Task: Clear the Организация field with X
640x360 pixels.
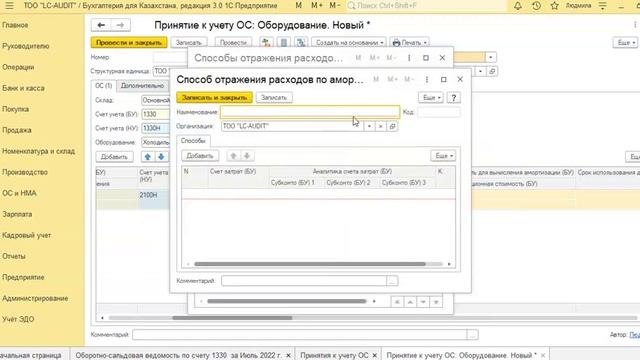Action: pyautogui.click(x=380, y=127)
